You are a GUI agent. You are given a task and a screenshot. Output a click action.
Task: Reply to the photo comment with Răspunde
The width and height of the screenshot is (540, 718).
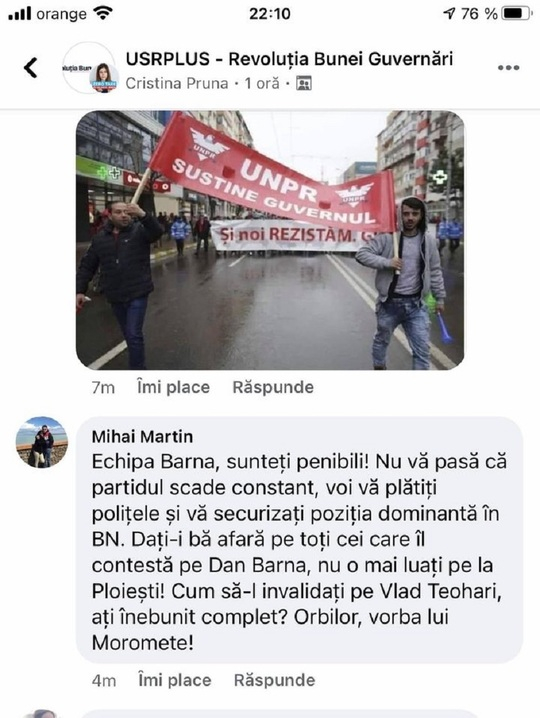[x=273, y=387]
